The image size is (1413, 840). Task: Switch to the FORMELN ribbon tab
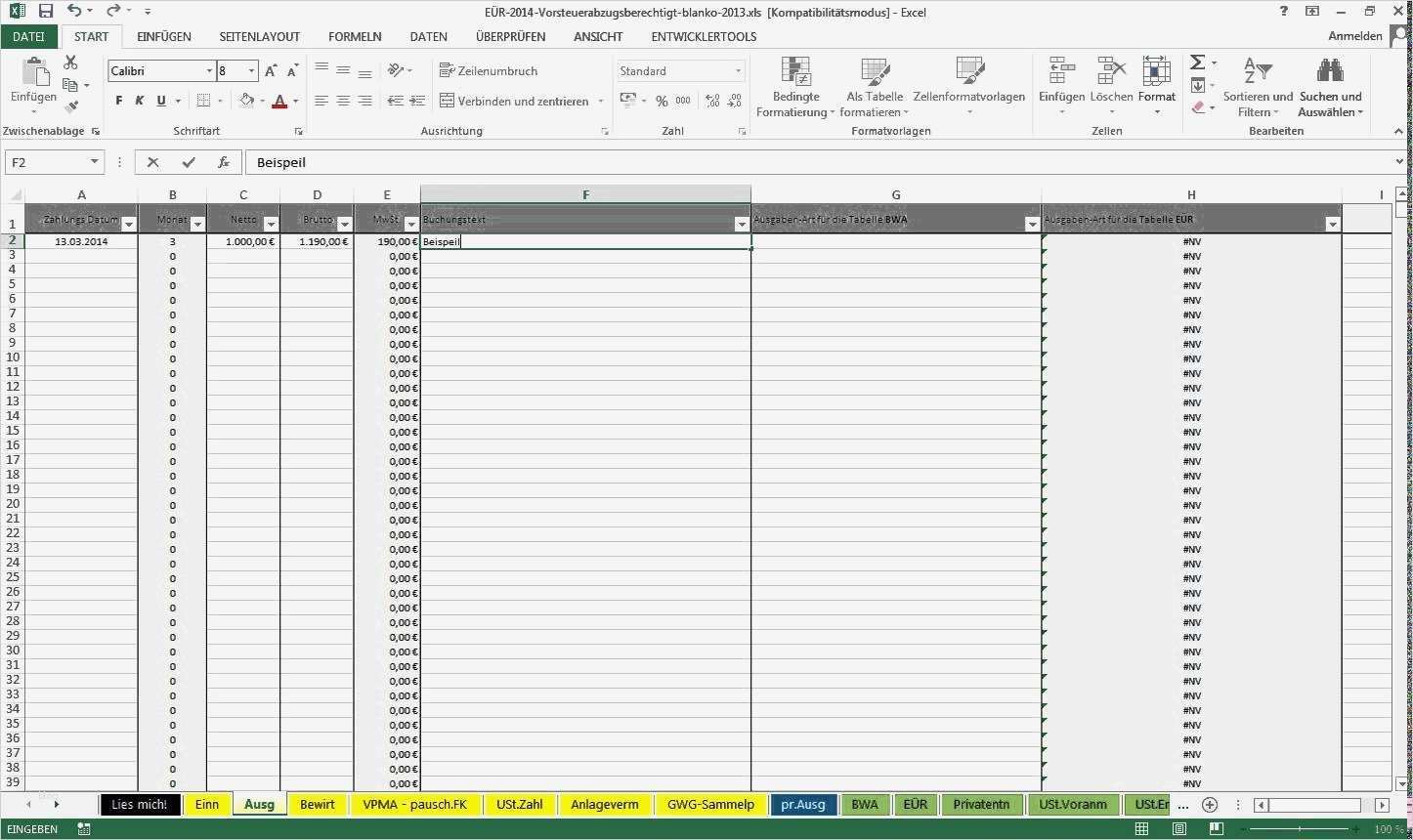355,36
